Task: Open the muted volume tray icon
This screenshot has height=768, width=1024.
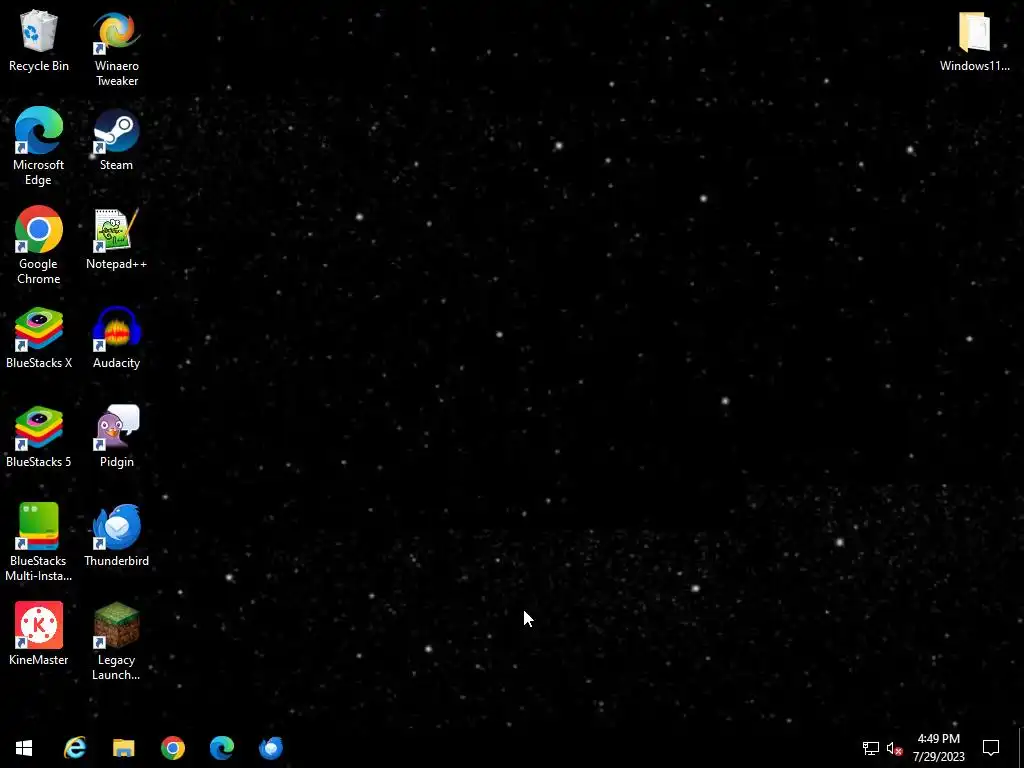Action: [x=894, y=748]
